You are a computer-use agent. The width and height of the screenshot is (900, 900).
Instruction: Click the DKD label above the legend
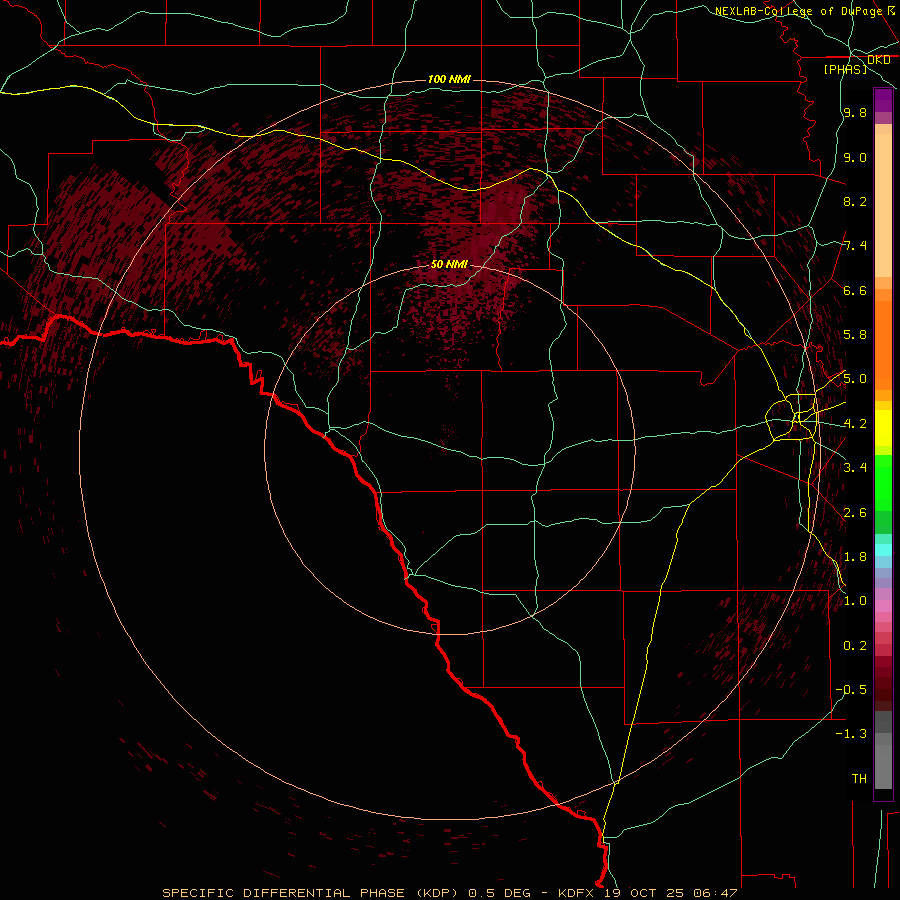click(878, 60)
